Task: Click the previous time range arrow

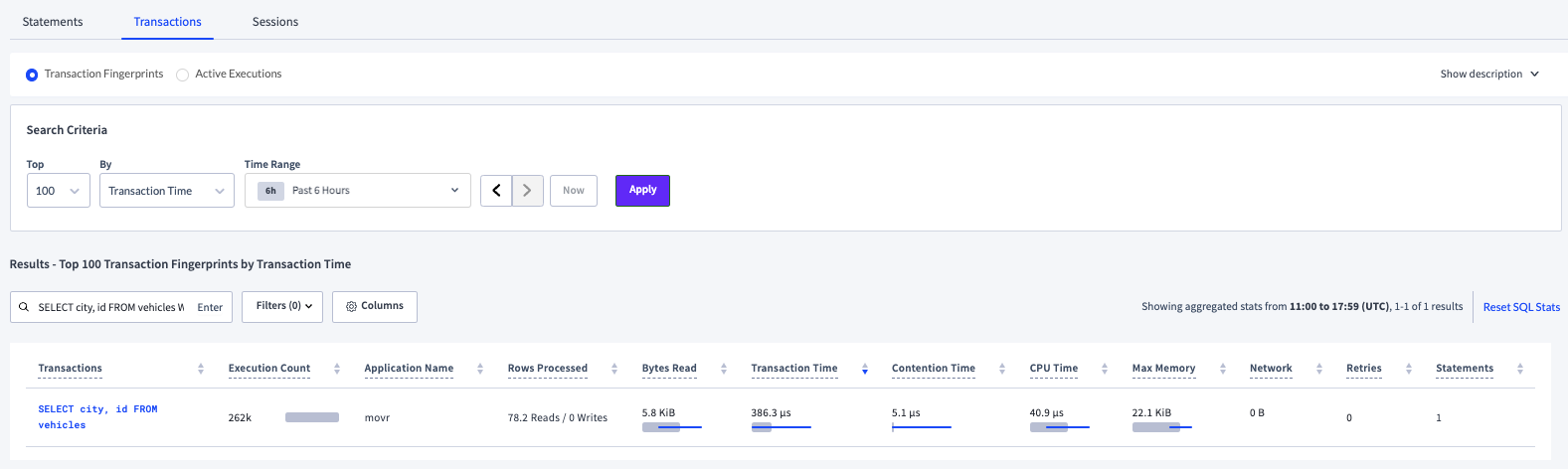Action: [x=496, y=191]
